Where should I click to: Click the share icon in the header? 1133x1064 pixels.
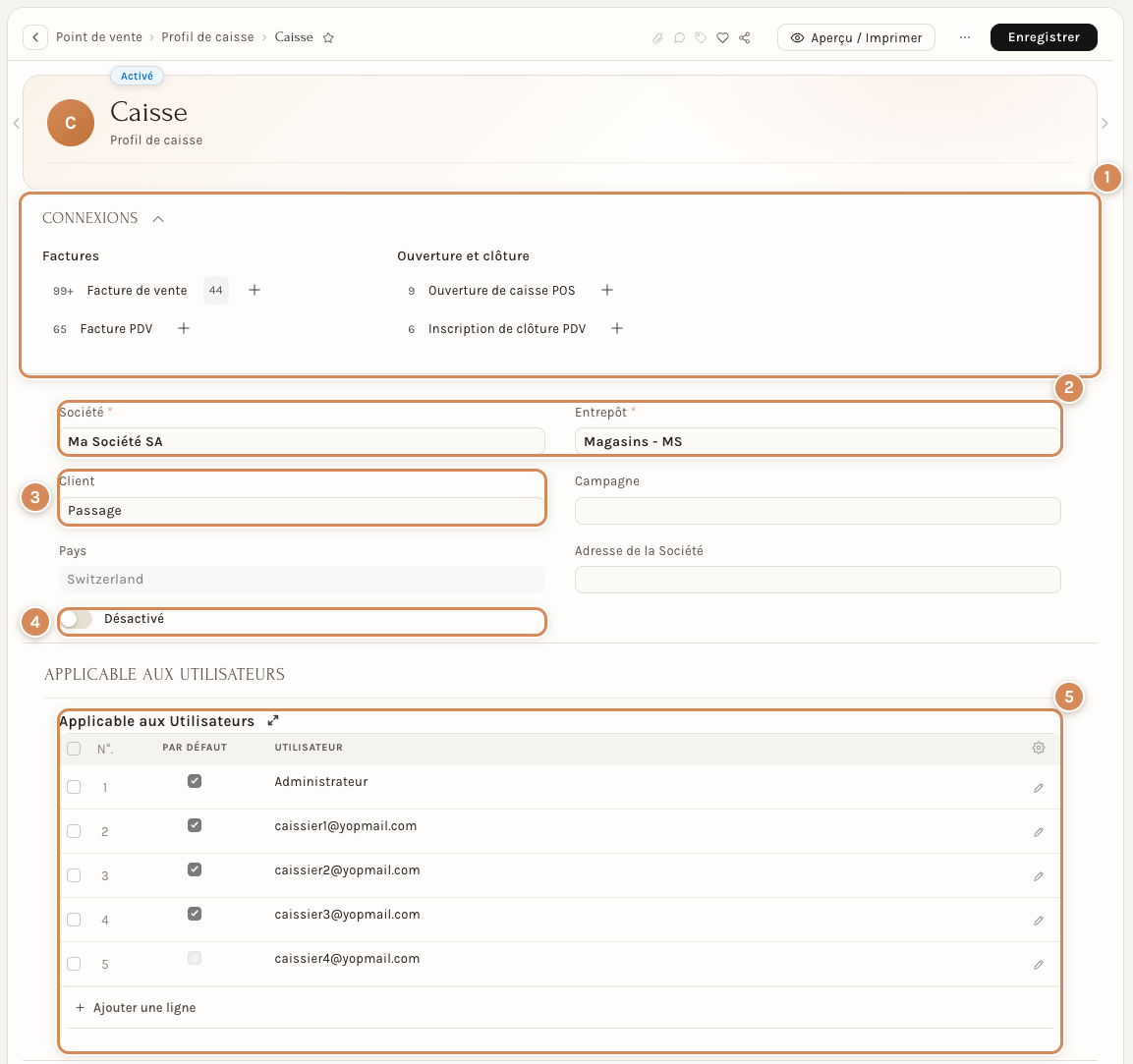744,37
